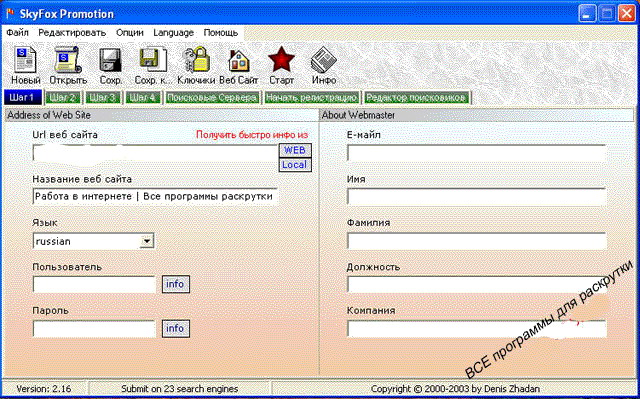Click 'Version: 2.16' in the status bar
The width and height of the screenshot is (640, 399).
(x=44, y=389)
